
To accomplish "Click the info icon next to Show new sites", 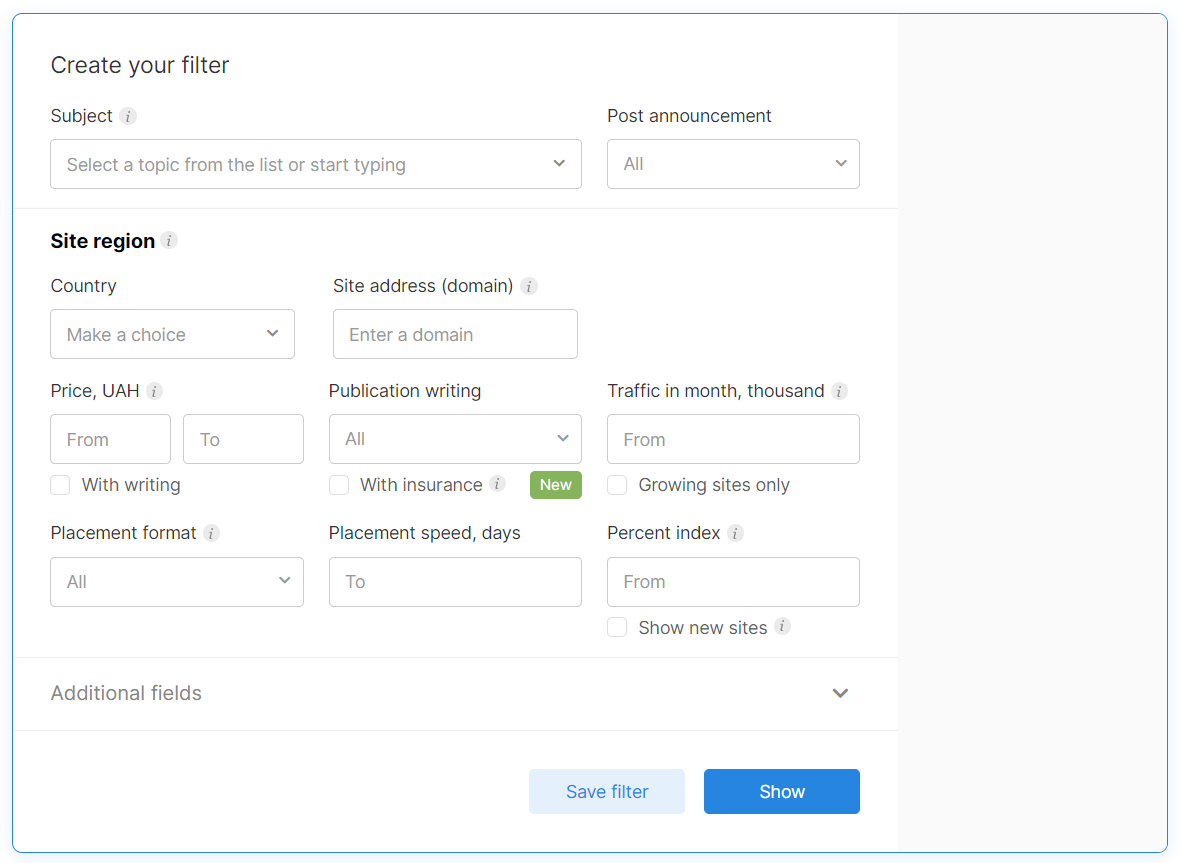I will coord(784,627).
